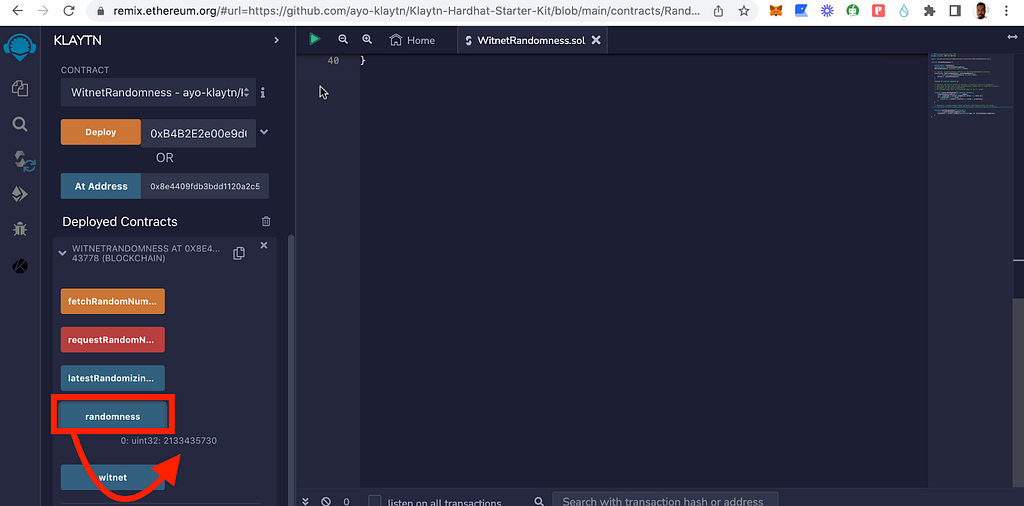Viewport: 1024px width, 506px height.
Task: Open the browser Extensions puzzle icon
Action: click(929, 11)
